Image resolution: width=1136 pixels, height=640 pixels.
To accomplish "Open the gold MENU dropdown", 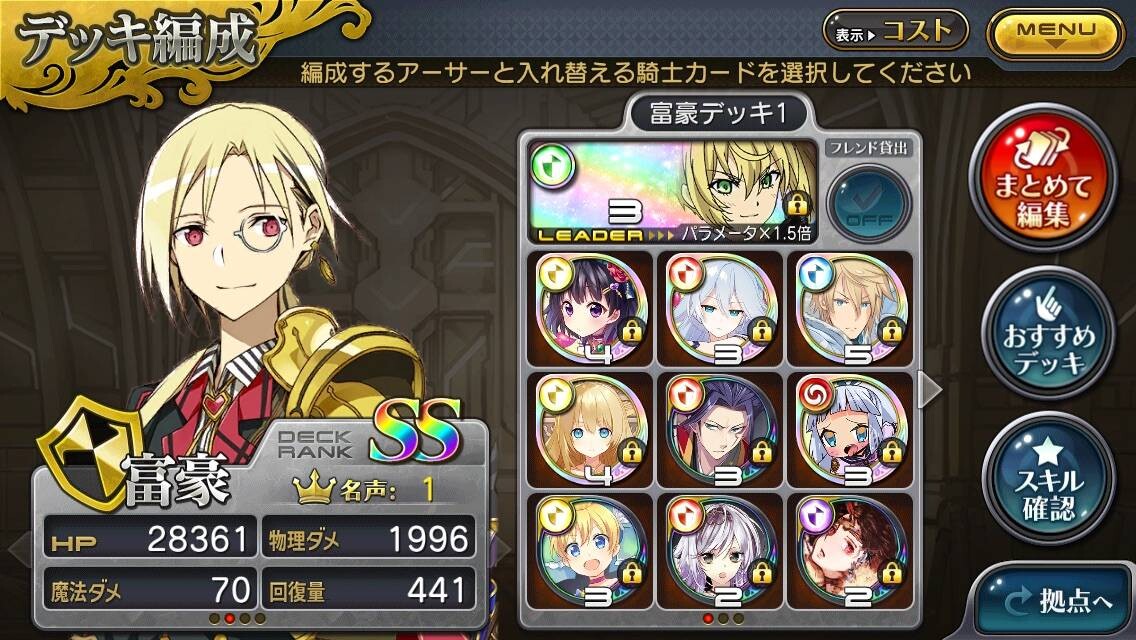I will 1055,33.
